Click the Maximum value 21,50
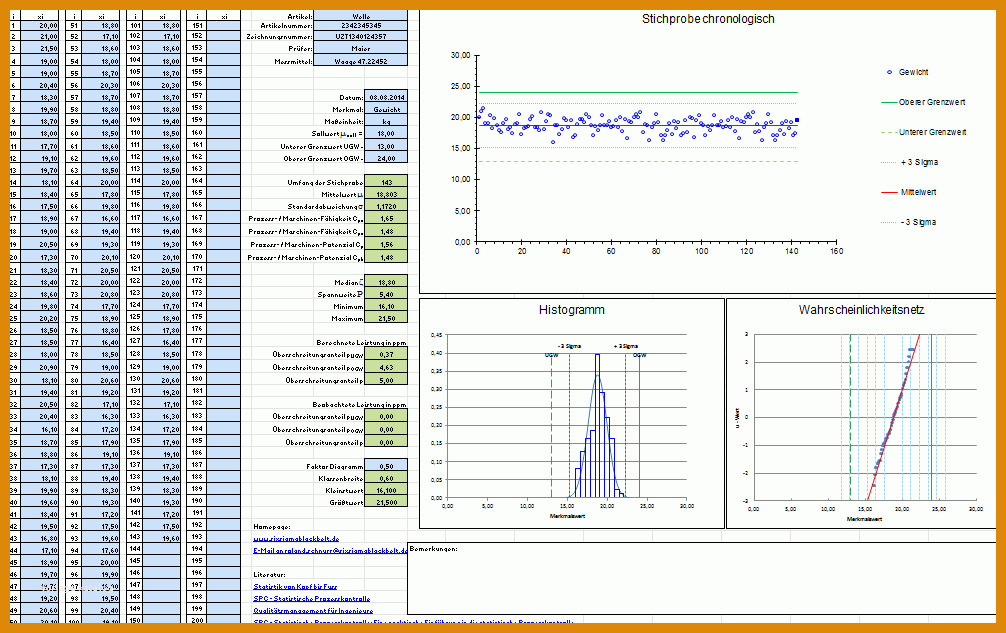 point(386,318)
